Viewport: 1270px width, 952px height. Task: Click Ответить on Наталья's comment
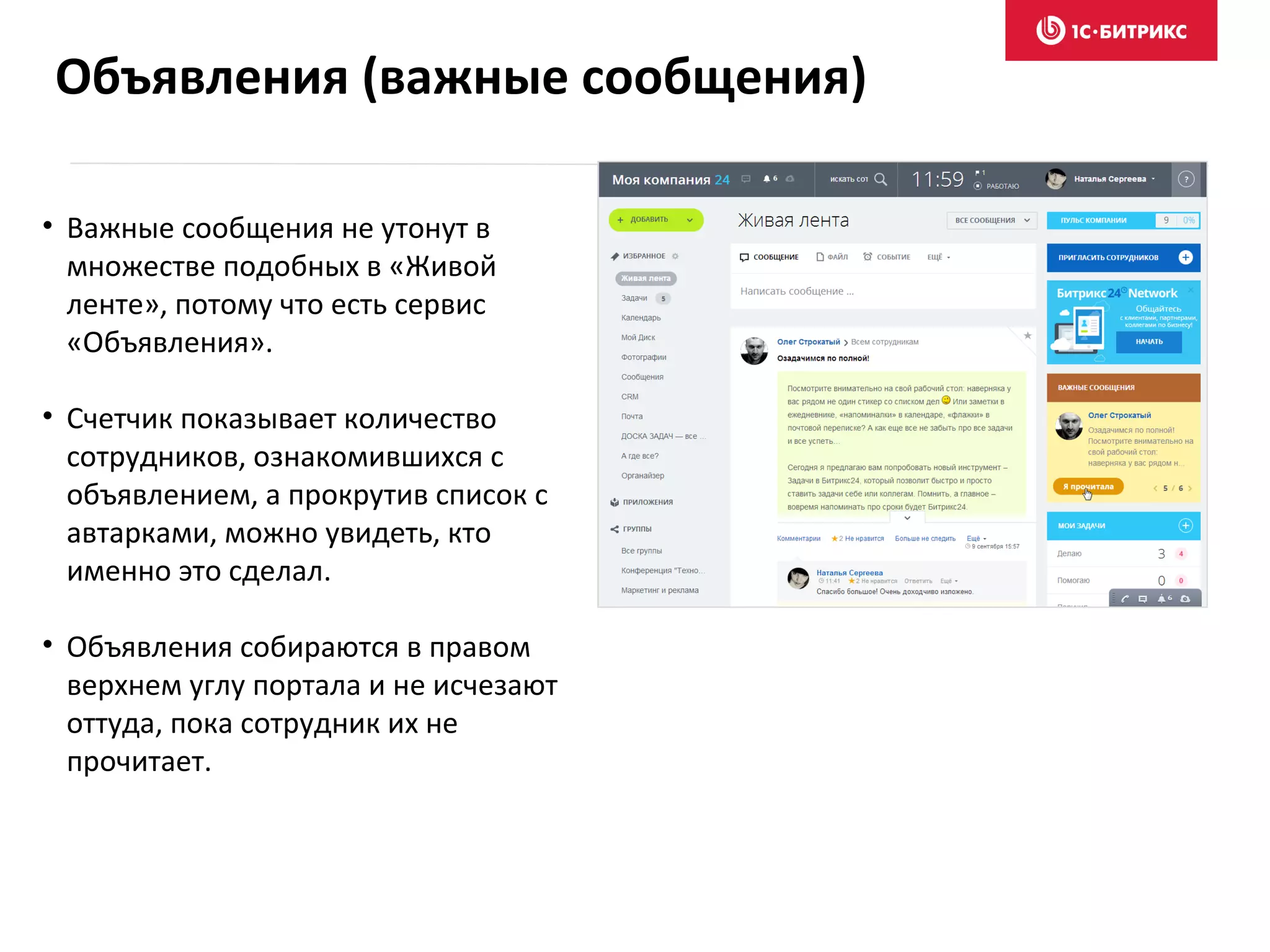tap(918, 581)
